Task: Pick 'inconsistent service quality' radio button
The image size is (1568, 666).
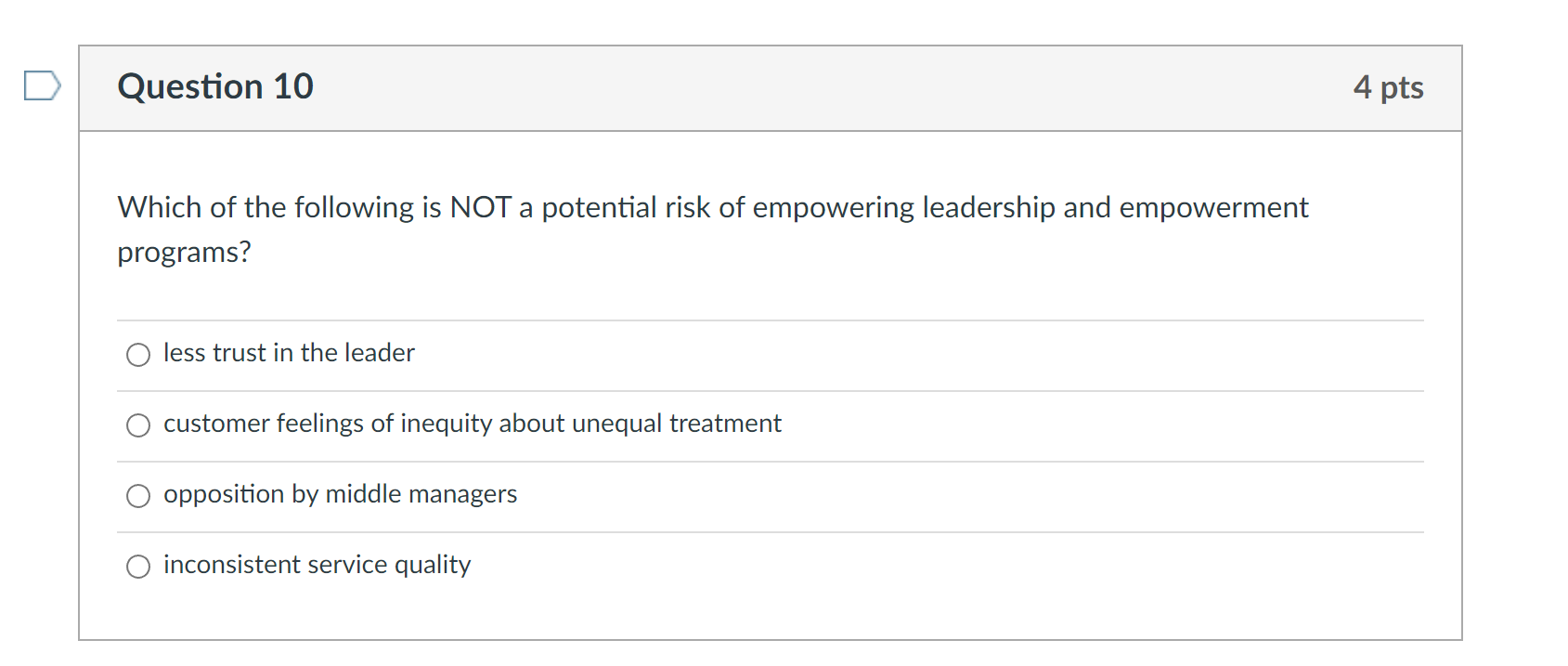Action: [x=138, y=567]
